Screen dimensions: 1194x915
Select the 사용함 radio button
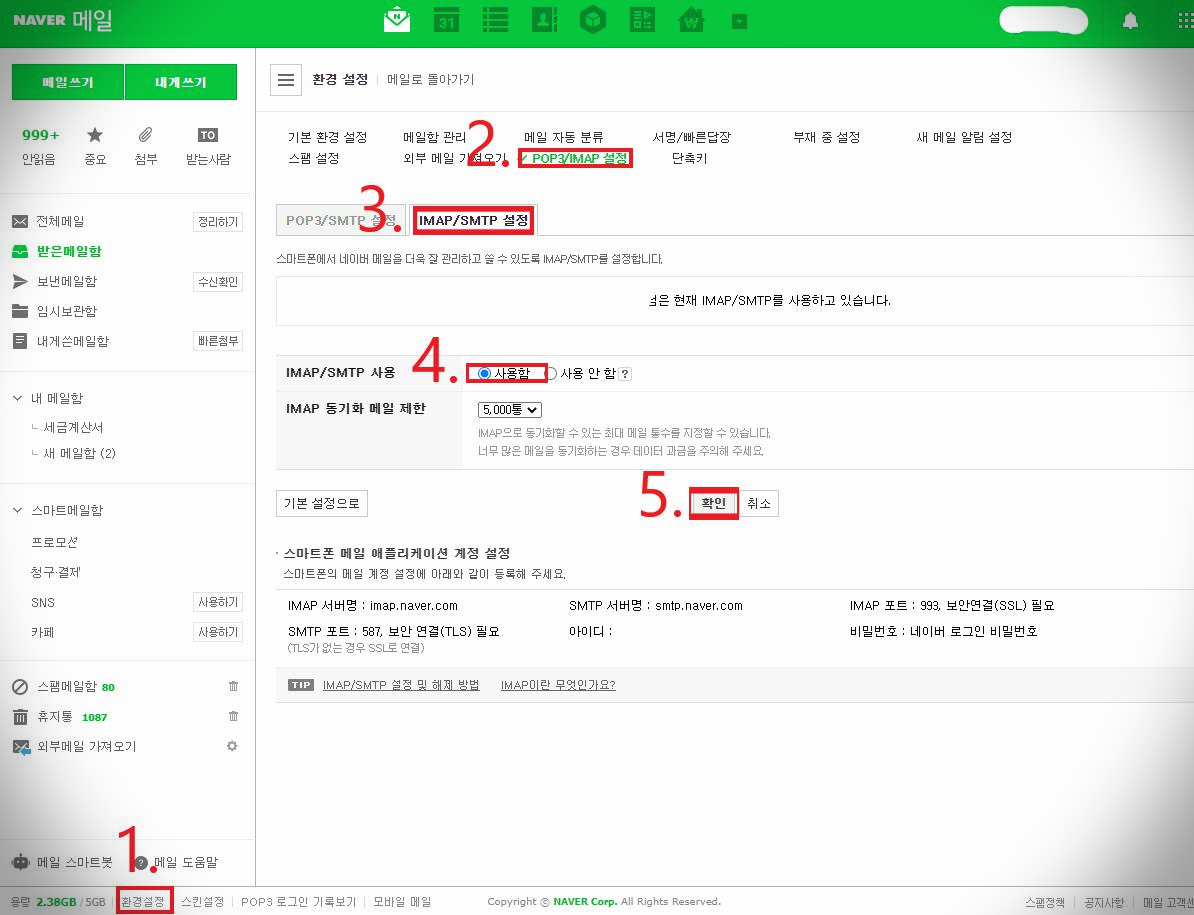pyautogui.click(x=484, y=373)
